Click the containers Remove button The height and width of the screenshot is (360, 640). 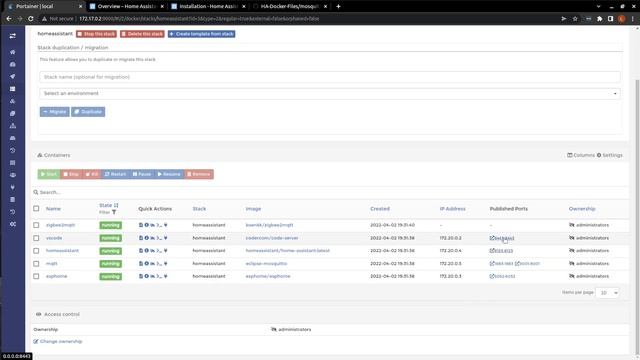[x=199, y=174]
